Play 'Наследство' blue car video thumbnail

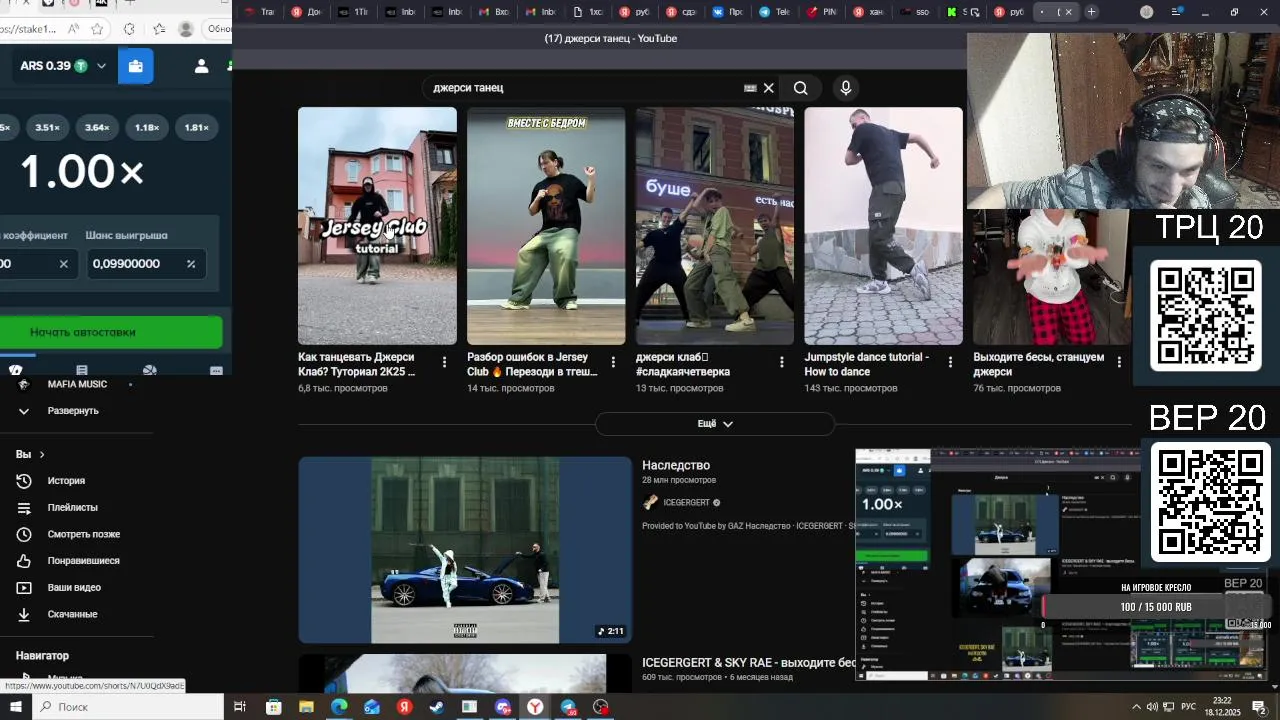point(465,550)
